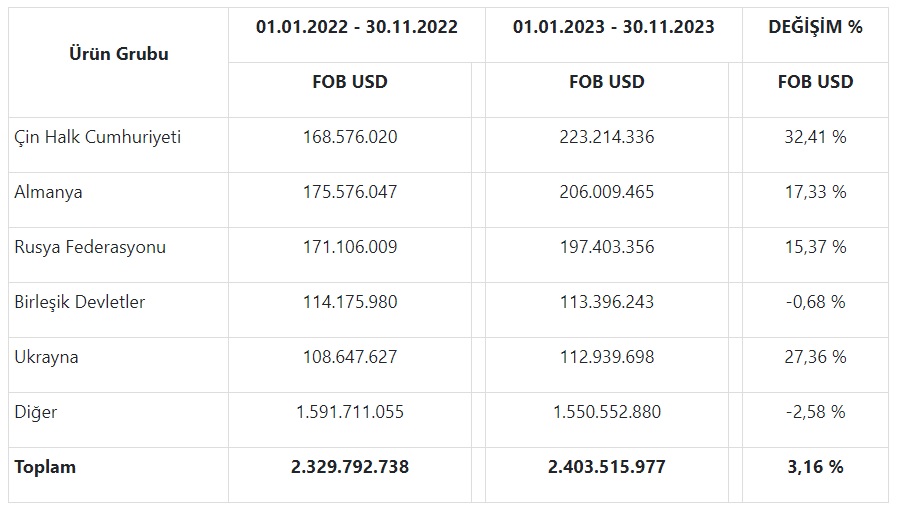Select the Diğer row label
The width and height of the screenshot is (898, 508).
(36, 412)
